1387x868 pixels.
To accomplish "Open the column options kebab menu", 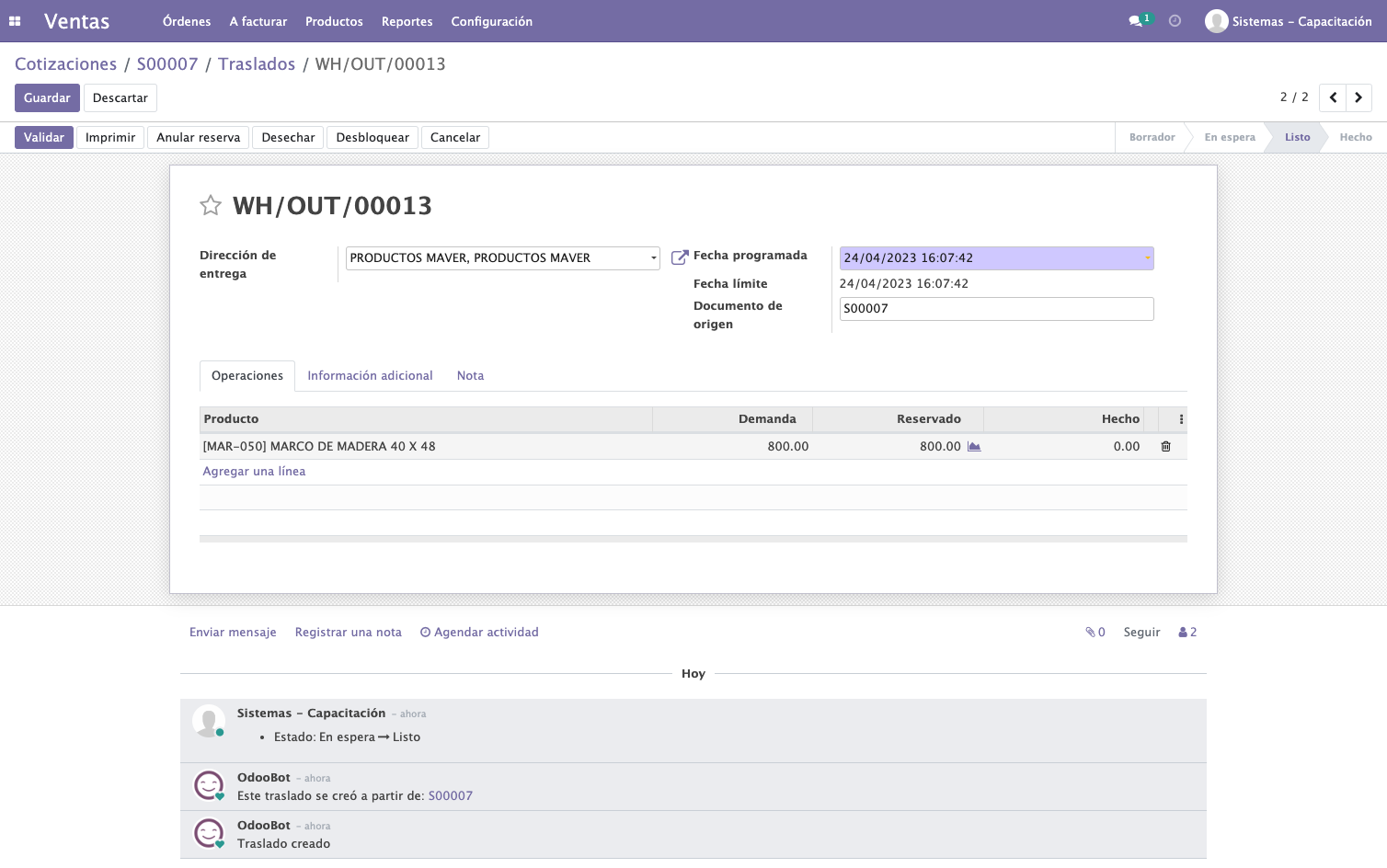I will 1181,419.
